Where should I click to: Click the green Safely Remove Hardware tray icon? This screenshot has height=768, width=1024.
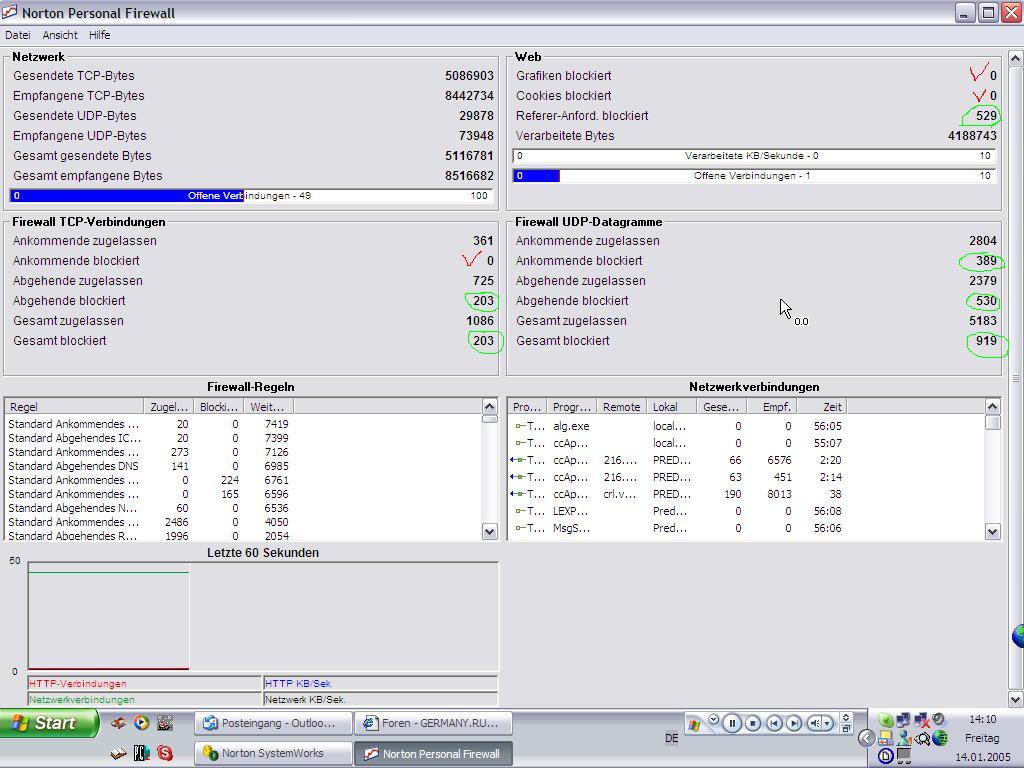click(886, 720)
